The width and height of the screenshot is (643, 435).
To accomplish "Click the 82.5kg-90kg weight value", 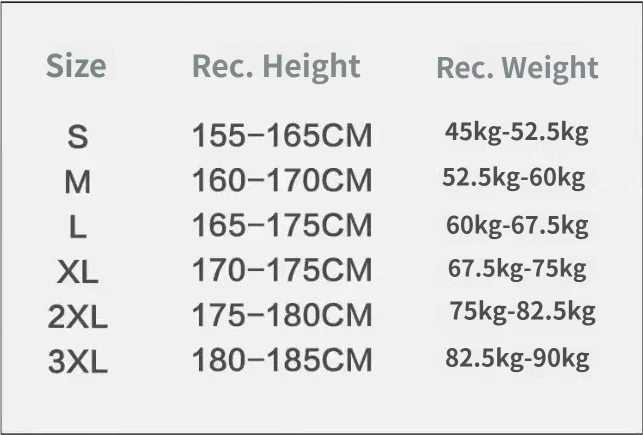I will pos(517,359).
